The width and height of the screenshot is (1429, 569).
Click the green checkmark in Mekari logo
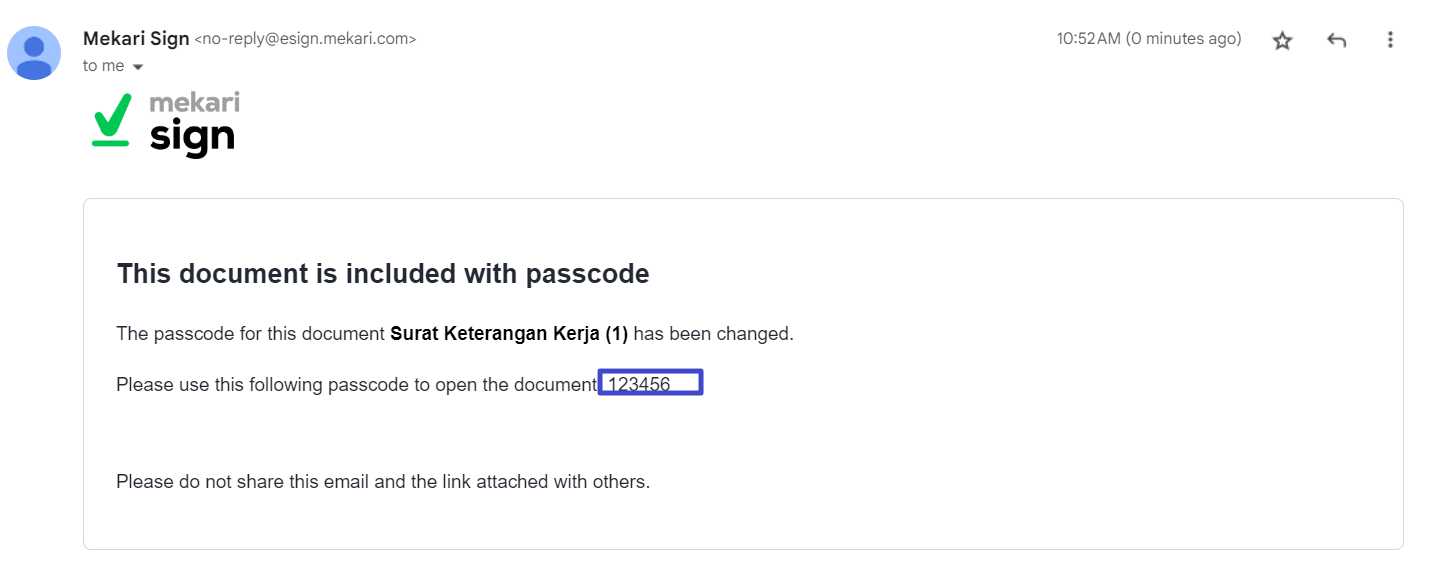[111, 120]
